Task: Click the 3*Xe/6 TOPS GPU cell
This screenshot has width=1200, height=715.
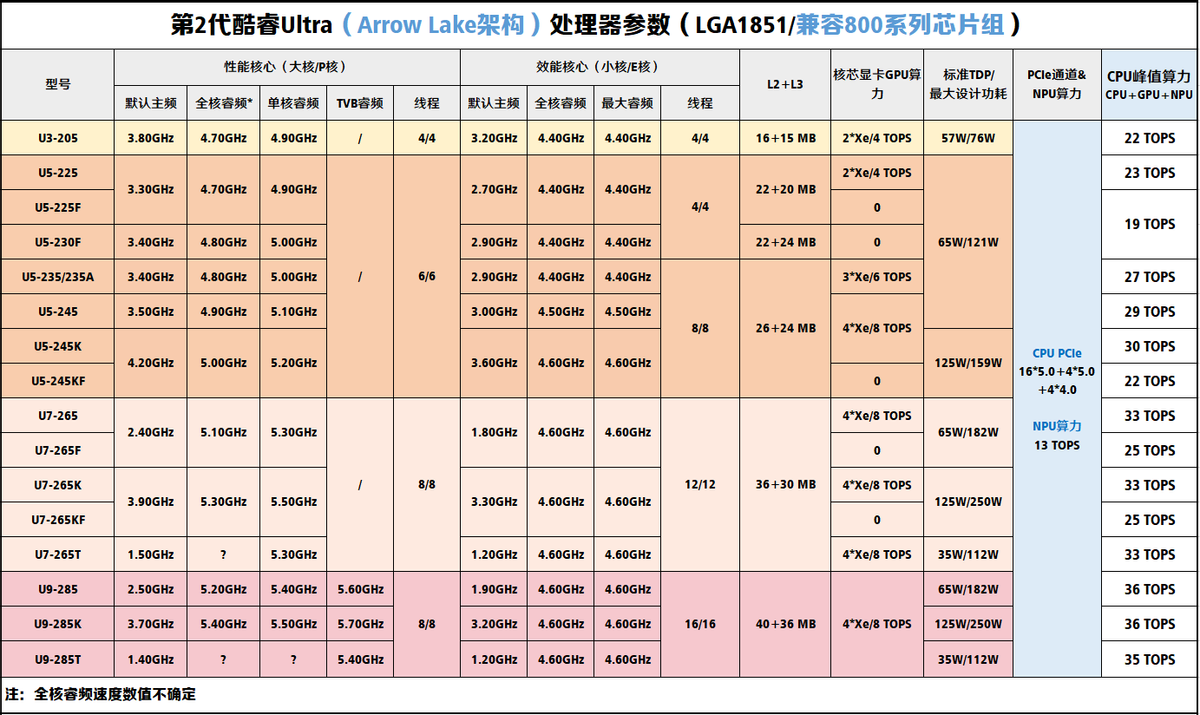Action: [876, 277]
